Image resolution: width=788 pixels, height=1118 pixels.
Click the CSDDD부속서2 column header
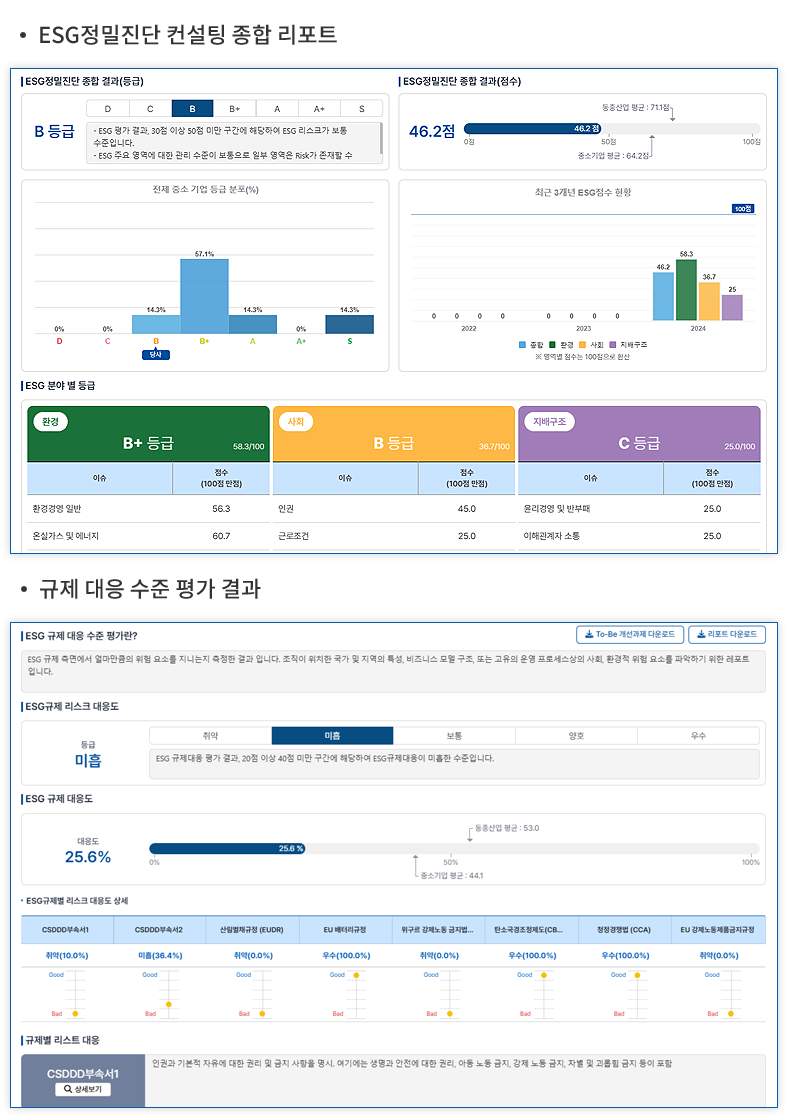pyautogui.click(x=159, y=930)
